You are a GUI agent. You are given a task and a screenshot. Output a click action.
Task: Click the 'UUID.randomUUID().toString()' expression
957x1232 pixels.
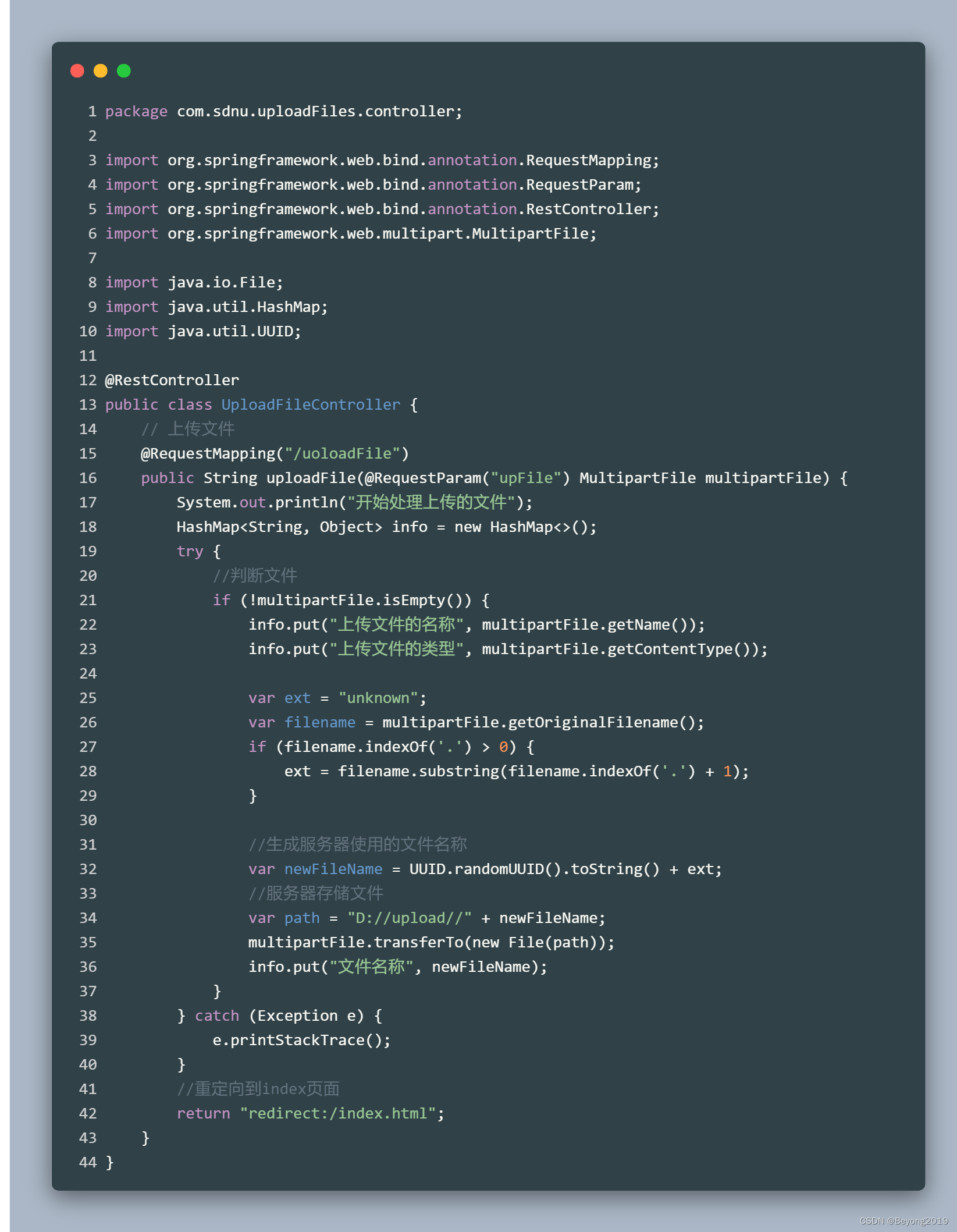click(x=535, y=869)
